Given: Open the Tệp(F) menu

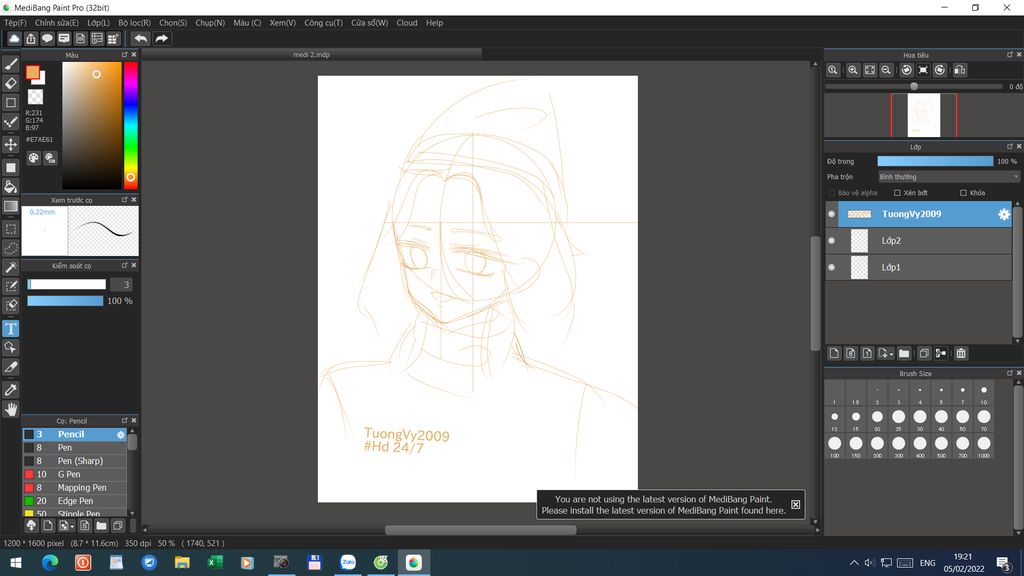Looking at the screenshot, I should tap(16, 23).
